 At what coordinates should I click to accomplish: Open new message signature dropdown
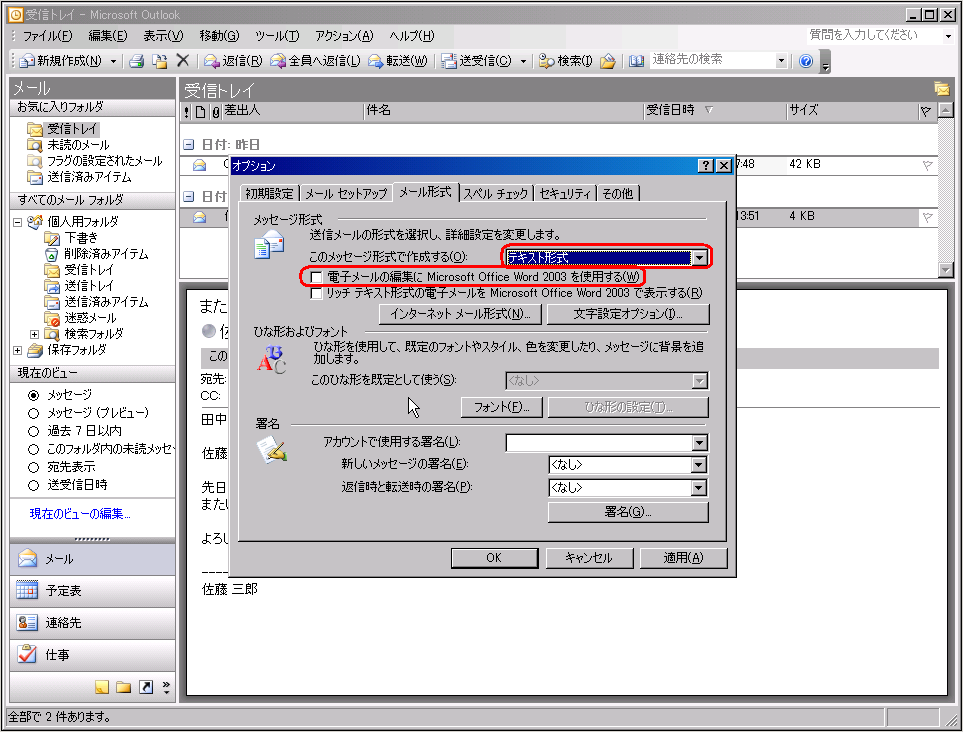698,465
